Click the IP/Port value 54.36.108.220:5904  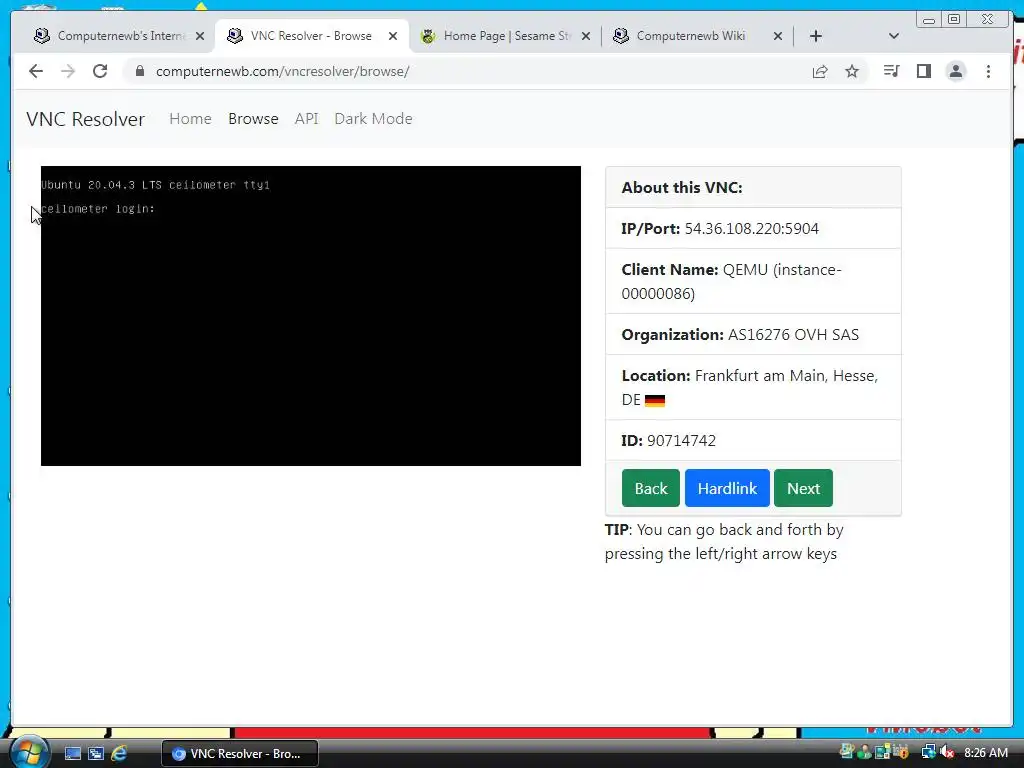(x=751, y=229)
